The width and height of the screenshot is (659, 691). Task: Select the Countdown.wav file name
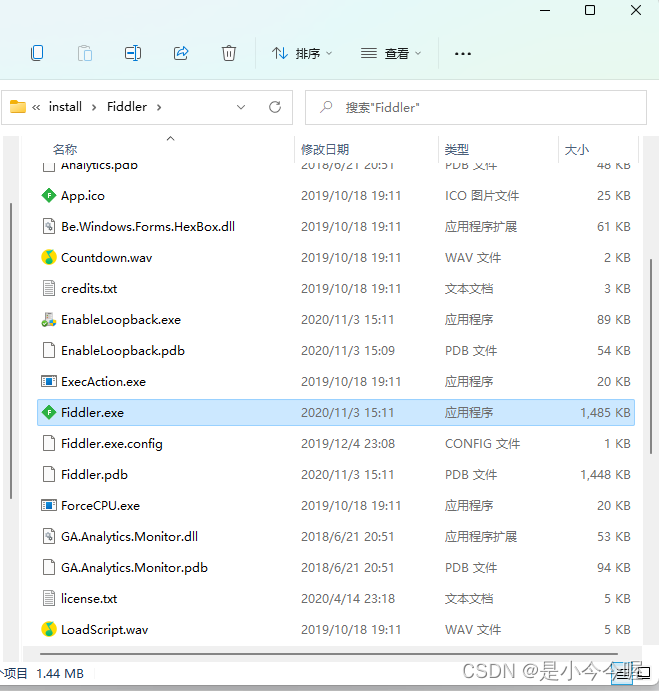107,258
